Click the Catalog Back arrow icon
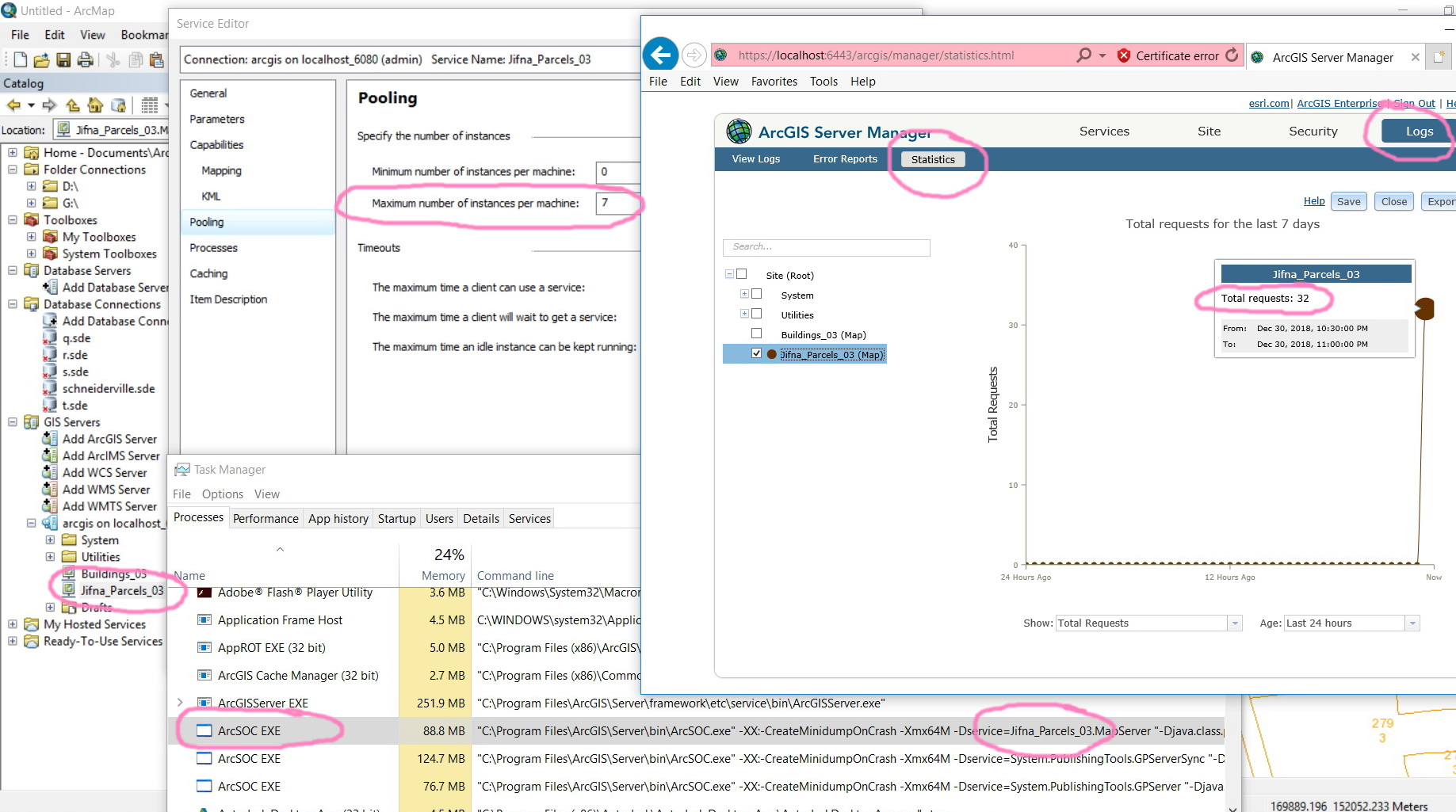The height and width of the screenshot is (812, 1456). point(13,105)
